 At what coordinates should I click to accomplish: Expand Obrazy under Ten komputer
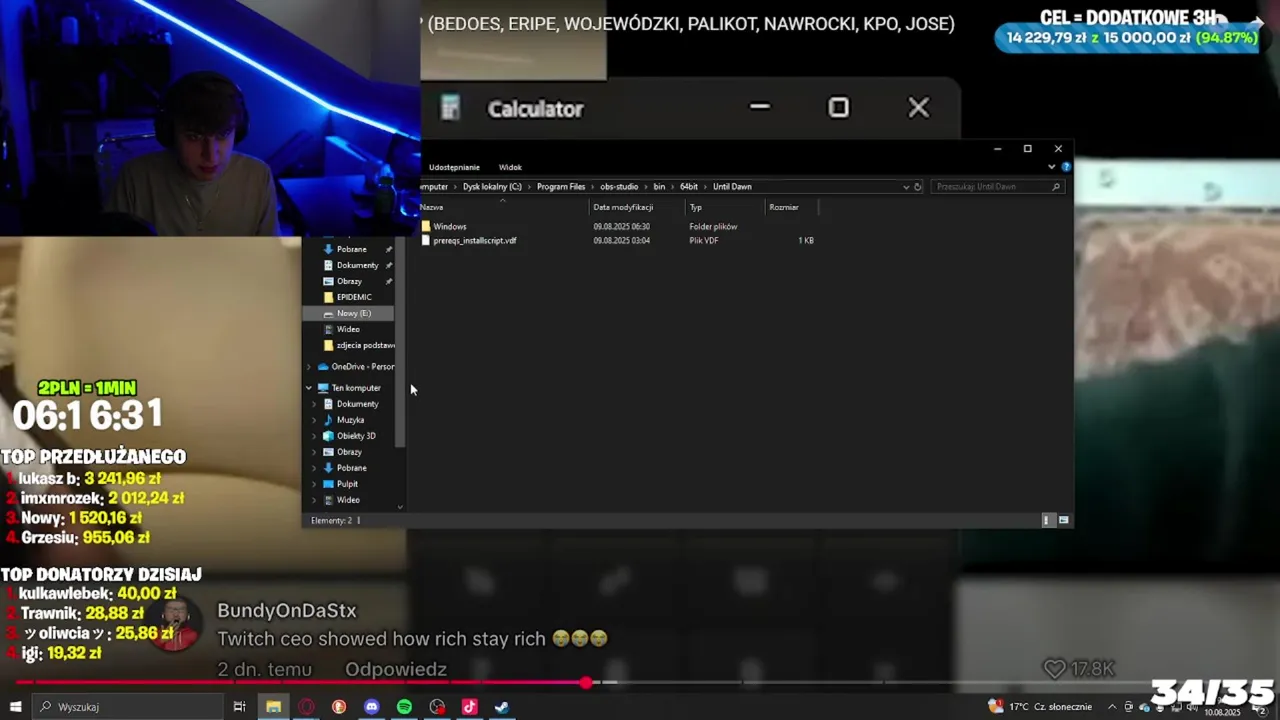[x=315, y=452]
